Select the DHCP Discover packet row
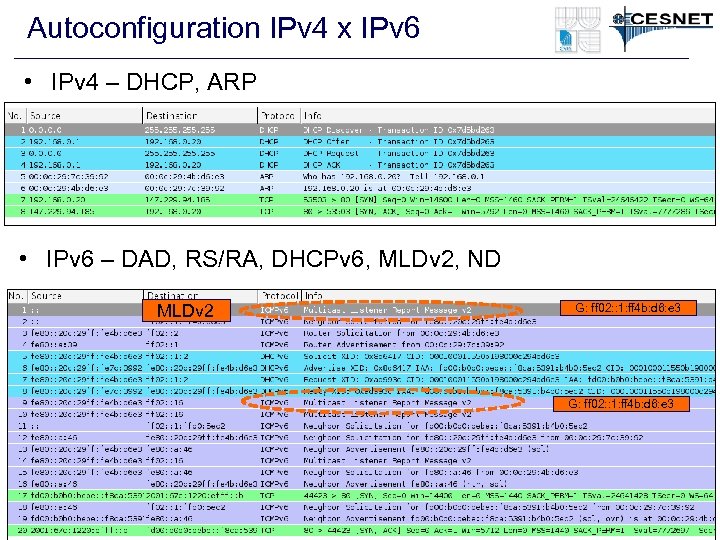Viewport: 720px width, 540px height. [360, 130]
